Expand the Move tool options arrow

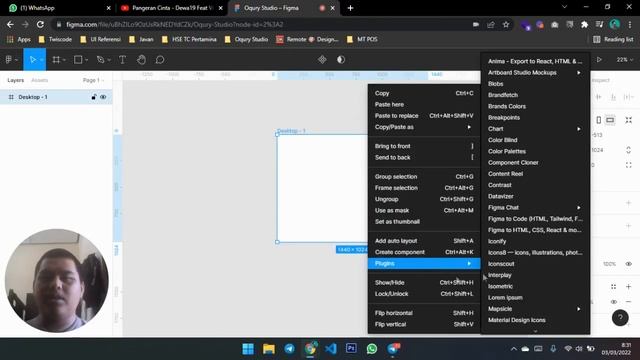(42, 60)
